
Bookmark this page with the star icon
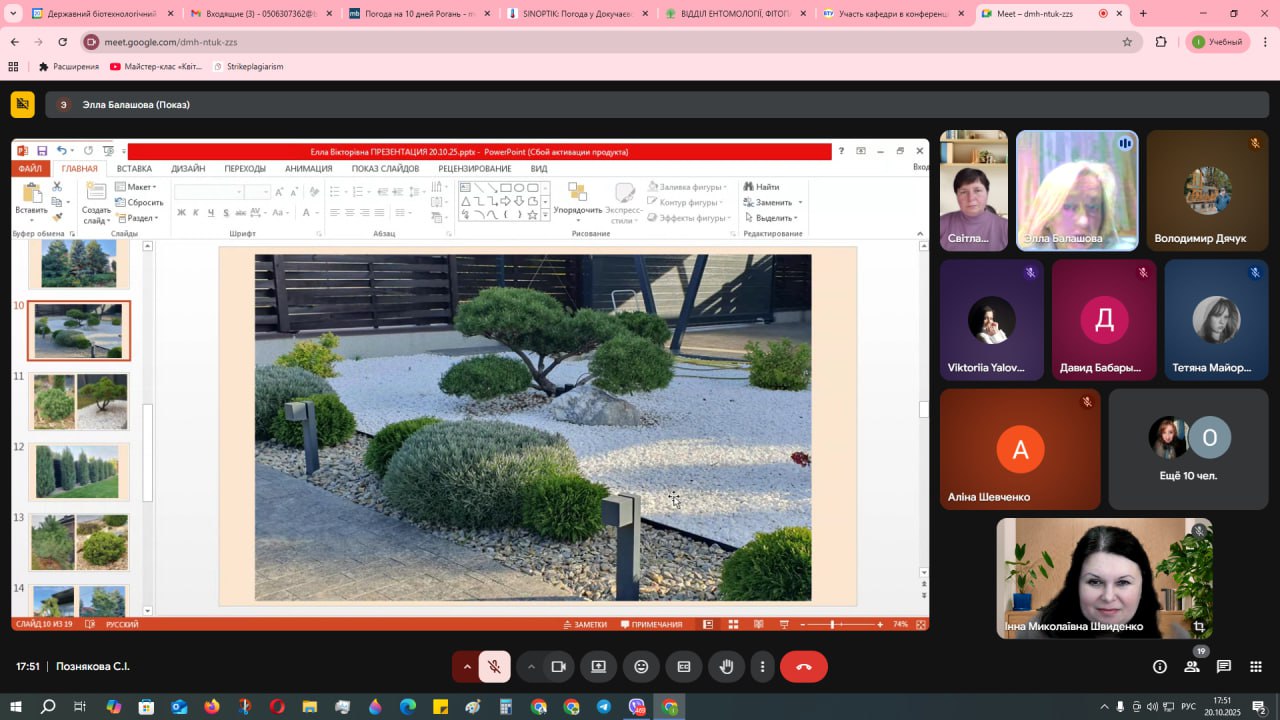tap(1127, 42)
